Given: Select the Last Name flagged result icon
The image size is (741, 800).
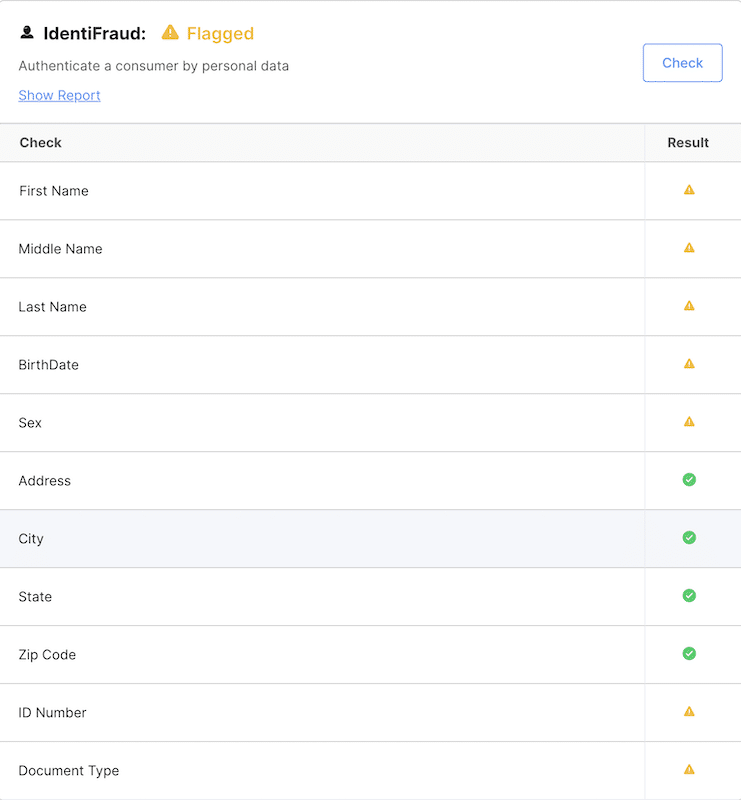Looking at the screenshot, I should (x=689, y=306).
